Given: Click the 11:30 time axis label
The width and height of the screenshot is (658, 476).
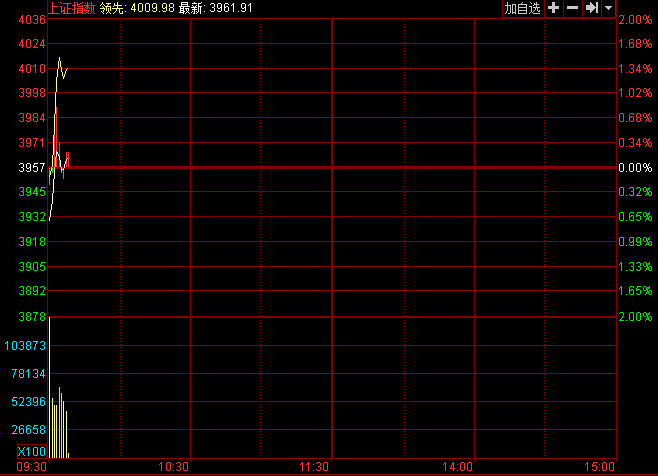Looking at the screenshot, I should pos(316,467).
